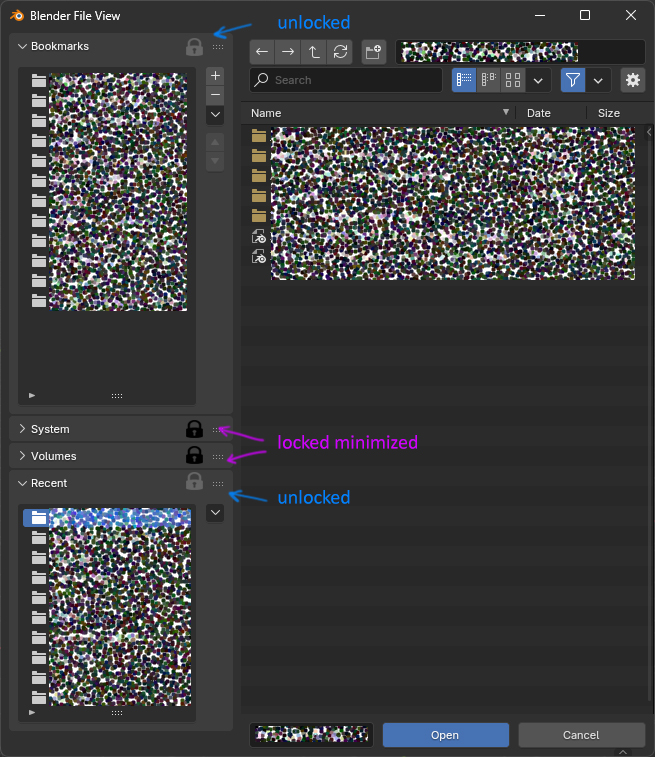Screen dimensions: 655x757
Task: Go forward to next folder
Action: 288,52
